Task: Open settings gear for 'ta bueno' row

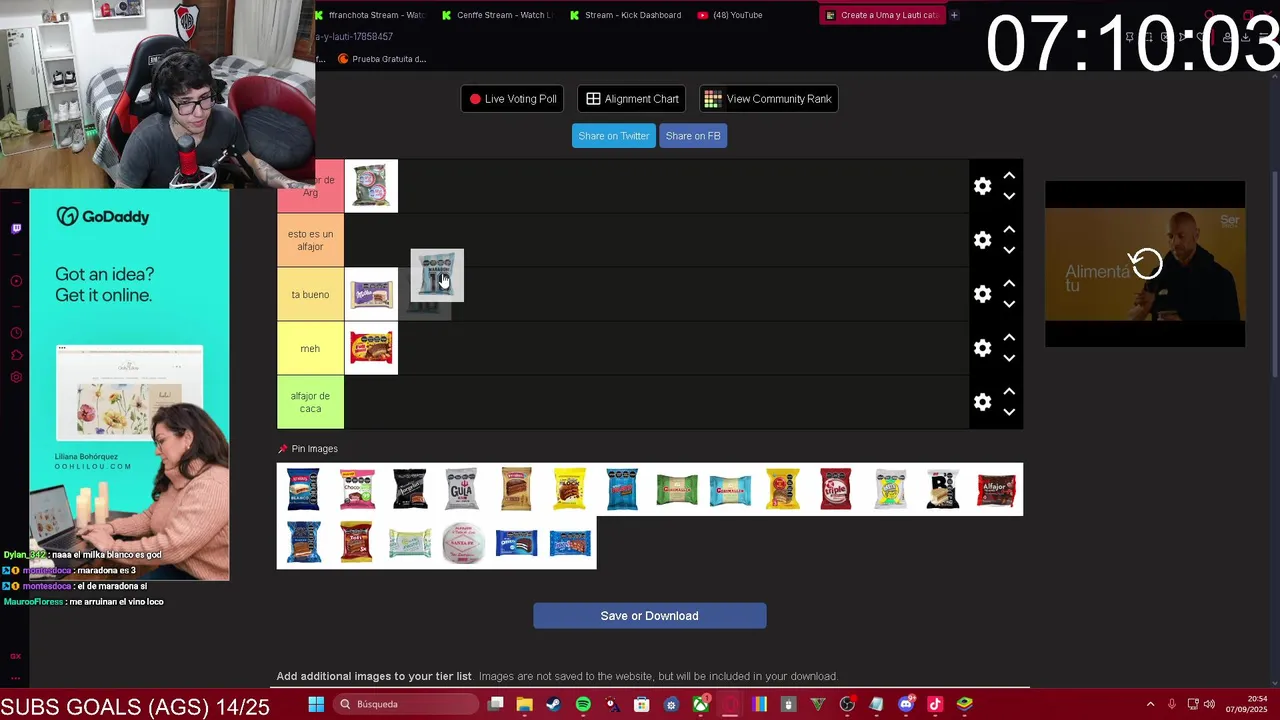Action: pyautogui.click(x=983, y=294)
